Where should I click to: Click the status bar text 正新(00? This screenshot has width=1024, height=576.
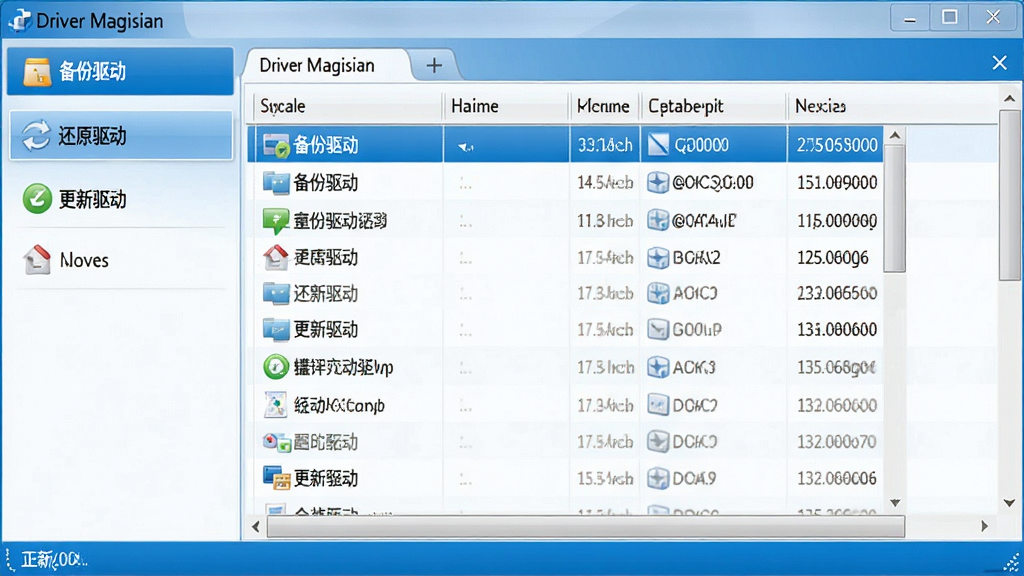(52, 560)
